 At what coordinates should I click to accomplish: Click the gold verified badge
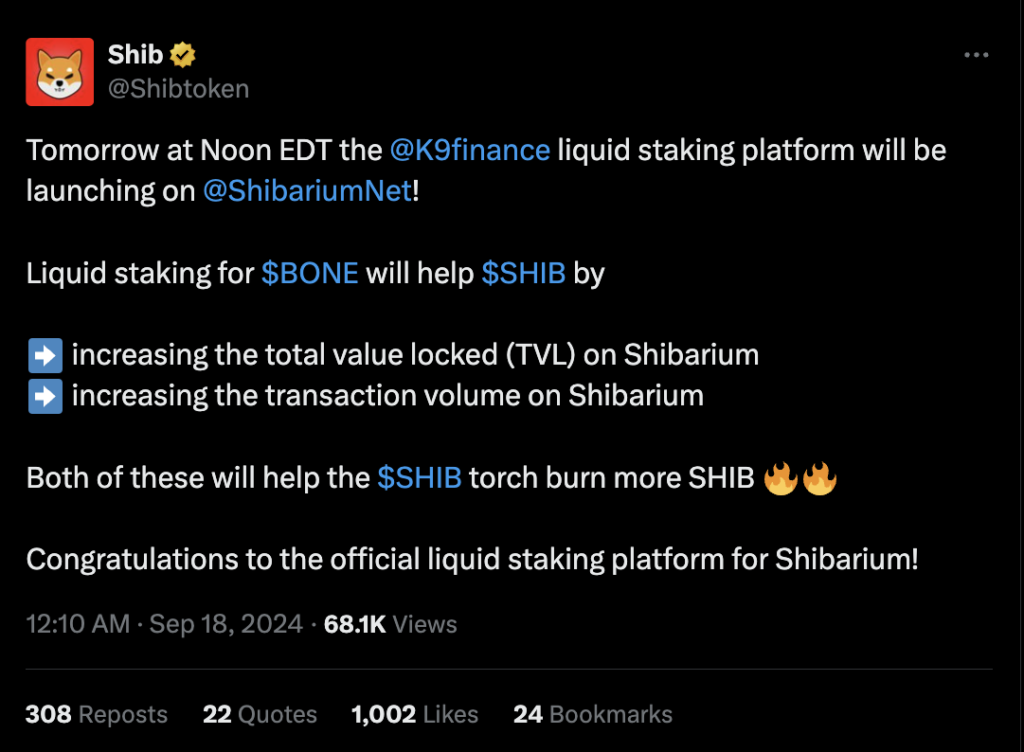click(x=182, y=54)
